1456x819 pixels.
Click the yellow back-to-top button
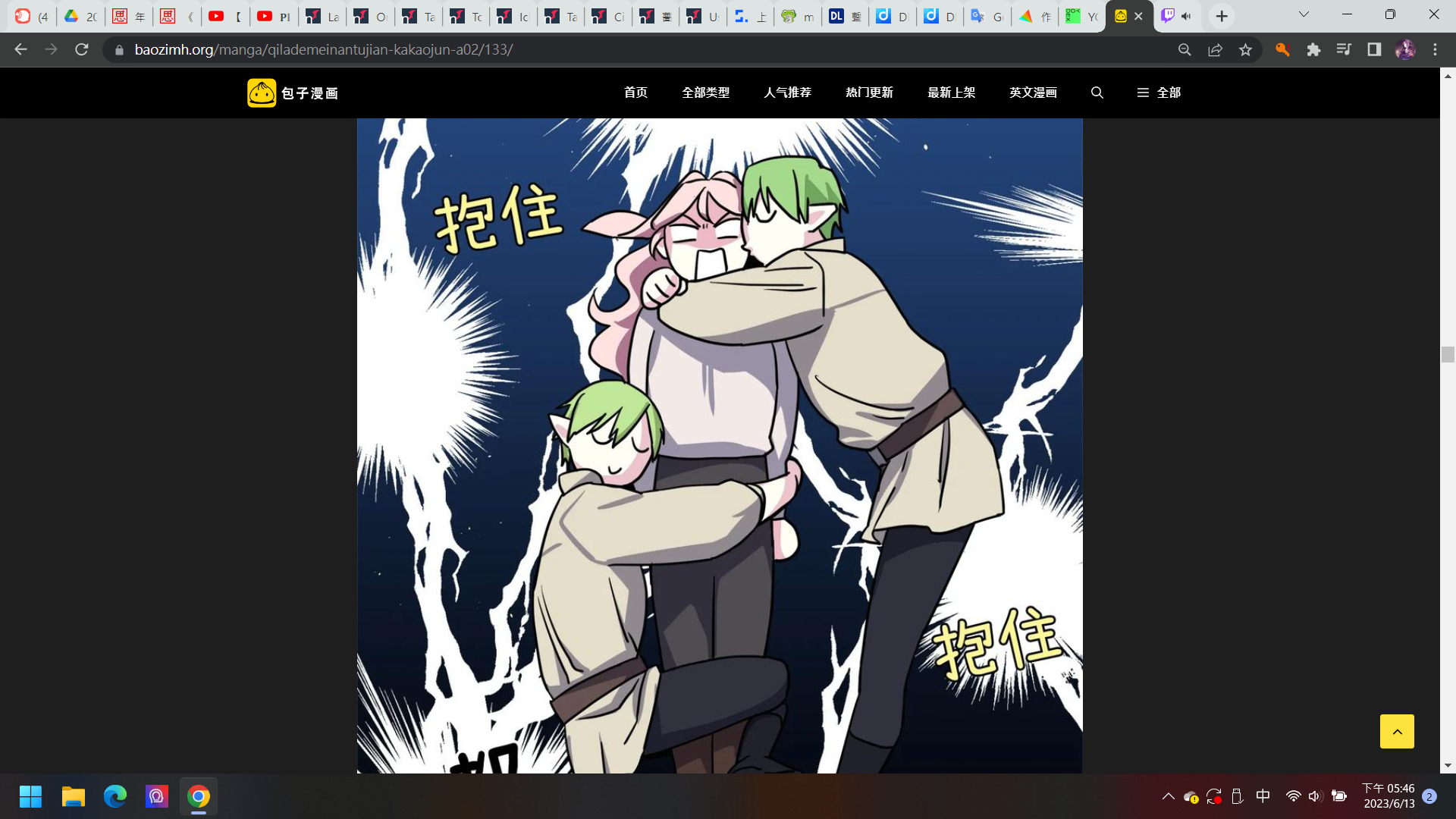click(x=1397, y=731)
